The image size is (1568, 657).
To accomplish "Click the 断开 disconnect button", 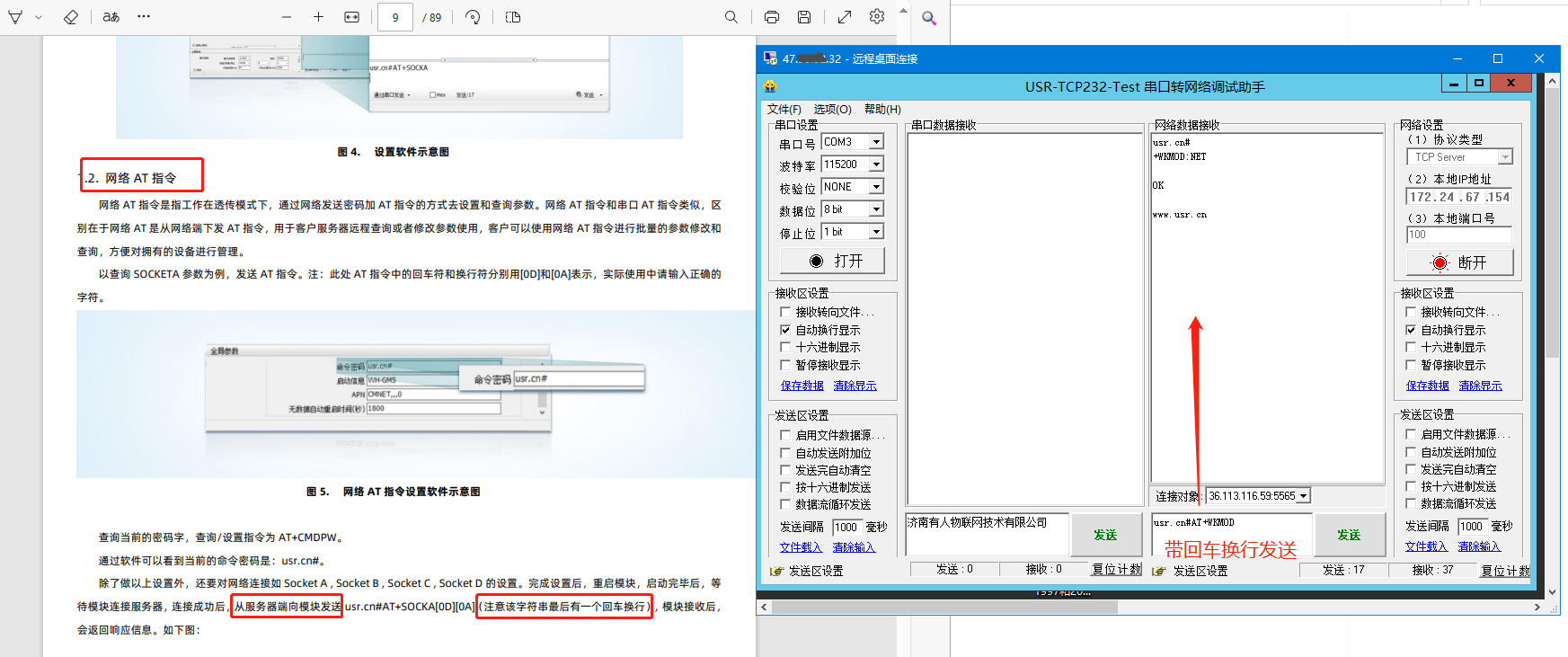I will pyautogui.click(x=1459, y=262).
